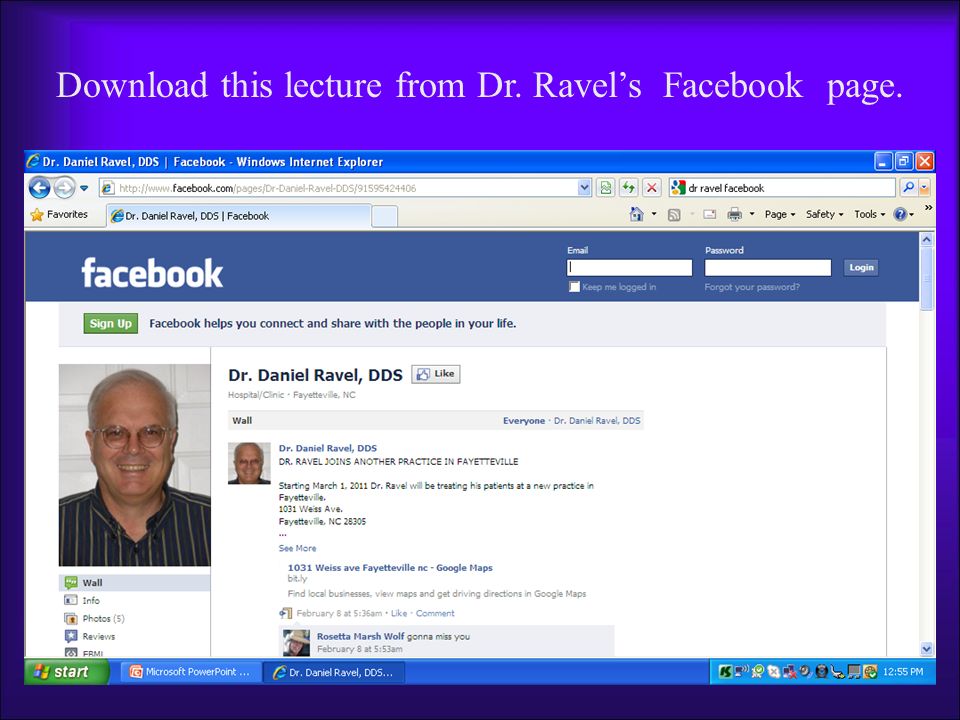Click the Home icon in command bar

coord(637,214)
